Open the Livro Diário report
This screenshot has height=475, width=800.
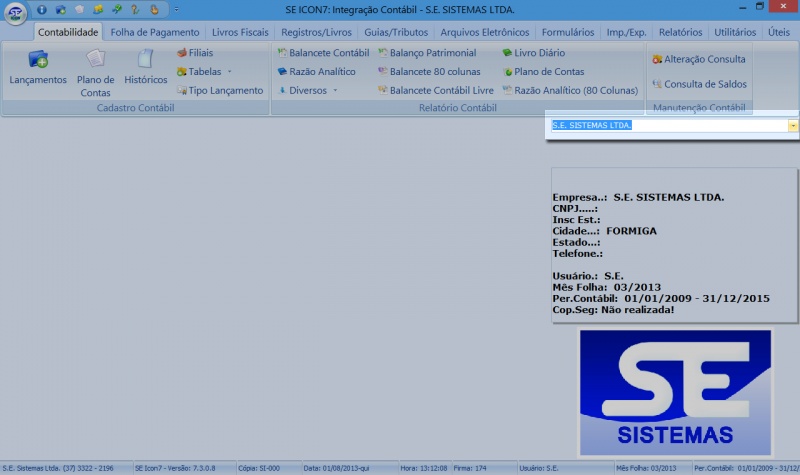[x=538, y=52]
